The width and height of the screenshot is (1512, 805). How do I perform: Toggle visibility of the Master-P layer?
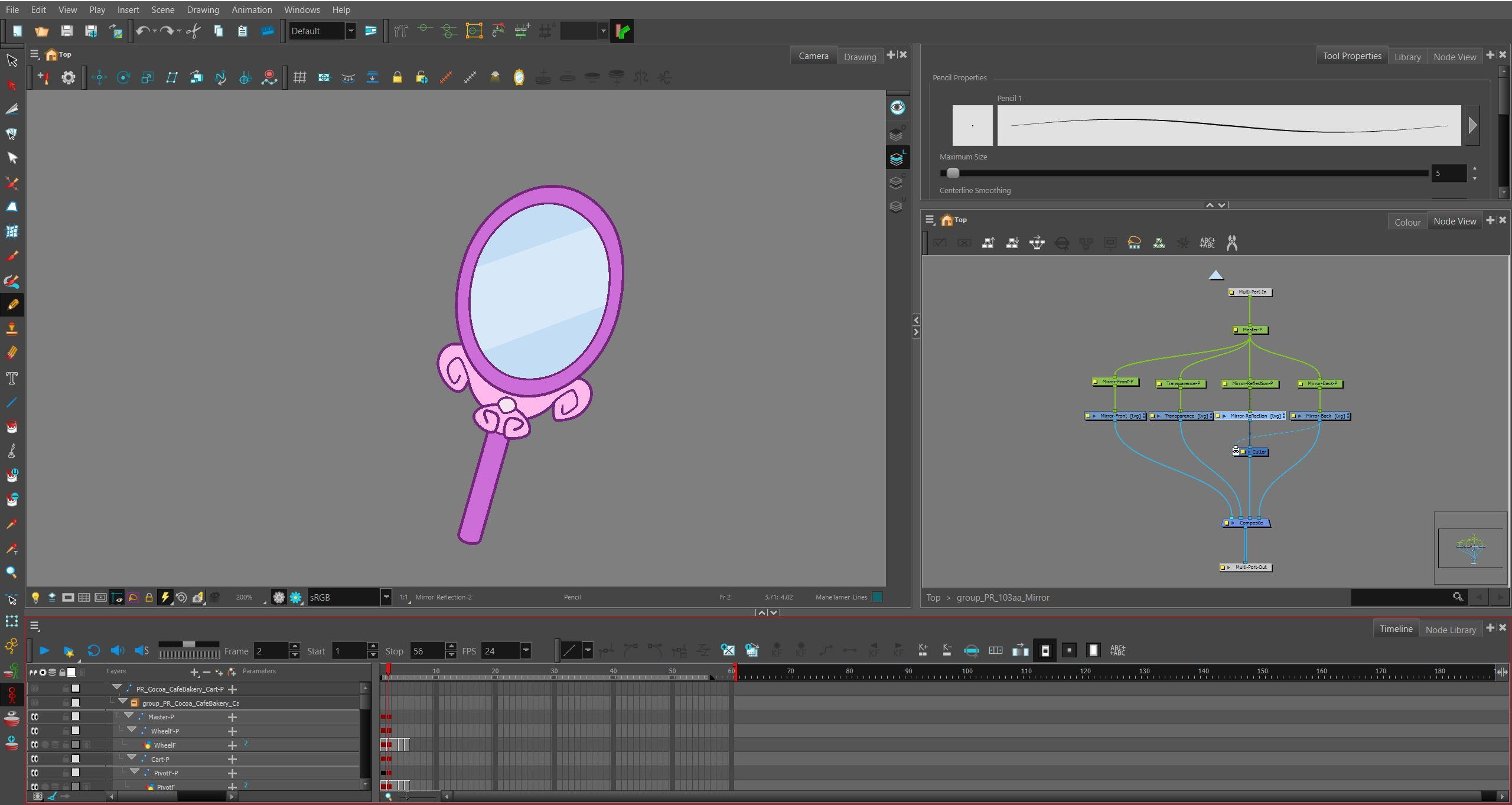[x=35, y=716]
